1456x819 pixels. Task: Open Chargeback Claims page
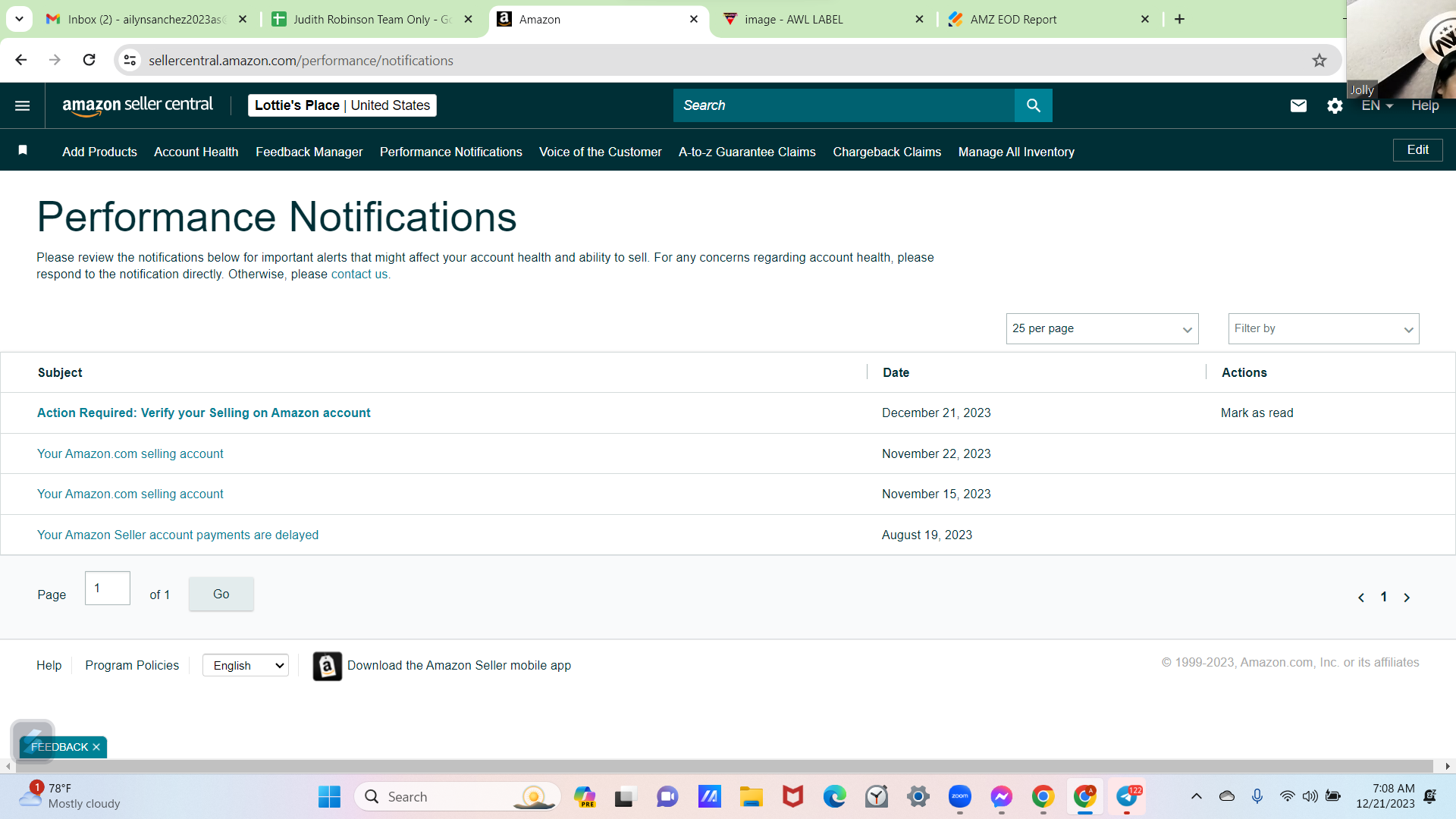886,152
